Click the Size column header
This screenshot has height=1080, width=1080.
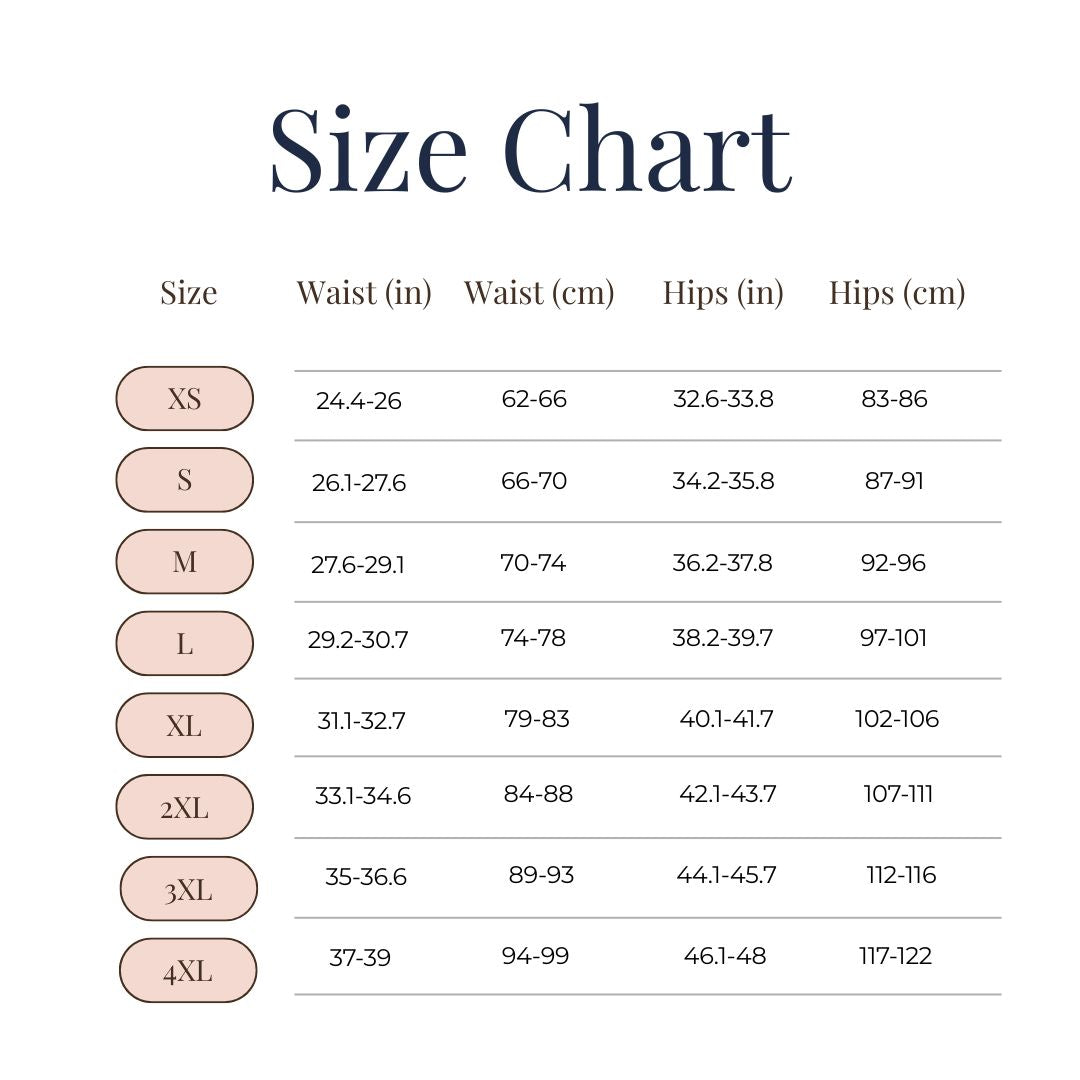[189, 293]
